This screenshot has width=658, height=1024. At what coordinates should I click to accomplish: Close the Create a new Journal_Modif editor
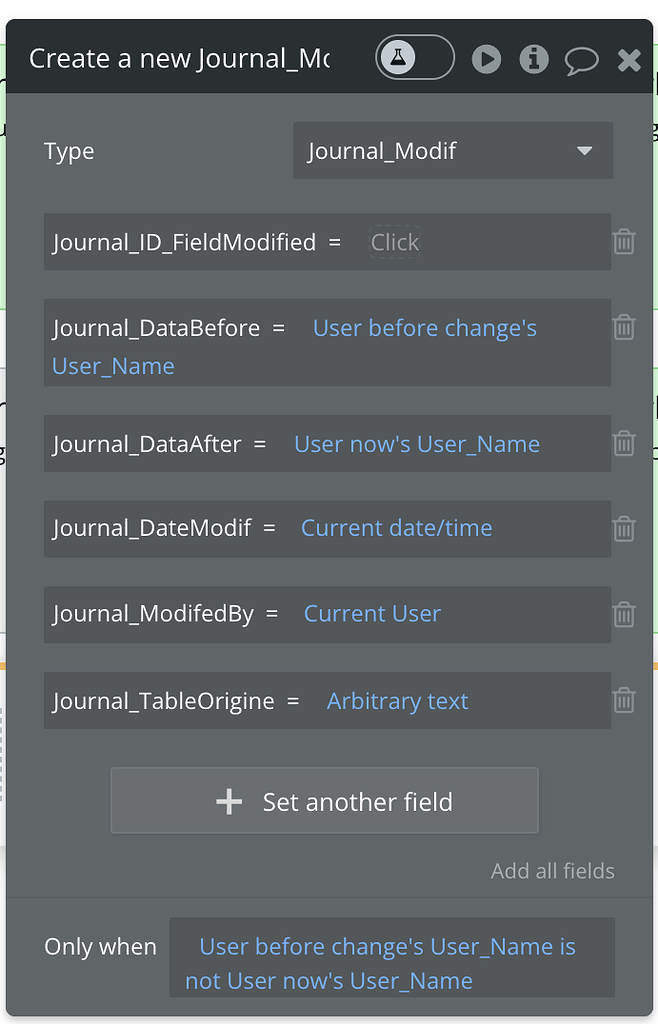pyautogui.click(x=628, y=58)
